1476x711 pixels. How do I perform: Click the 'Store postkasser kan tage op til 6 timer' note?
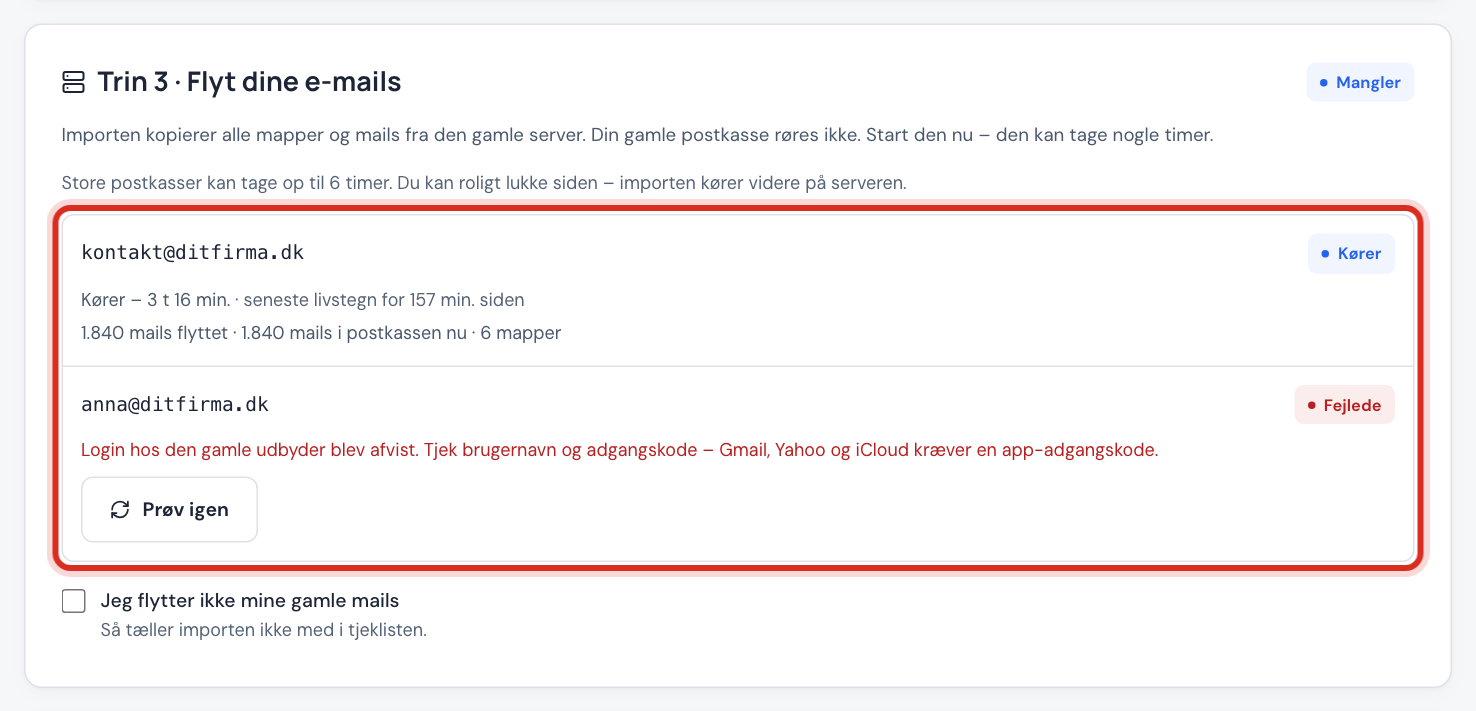[484, 184]
